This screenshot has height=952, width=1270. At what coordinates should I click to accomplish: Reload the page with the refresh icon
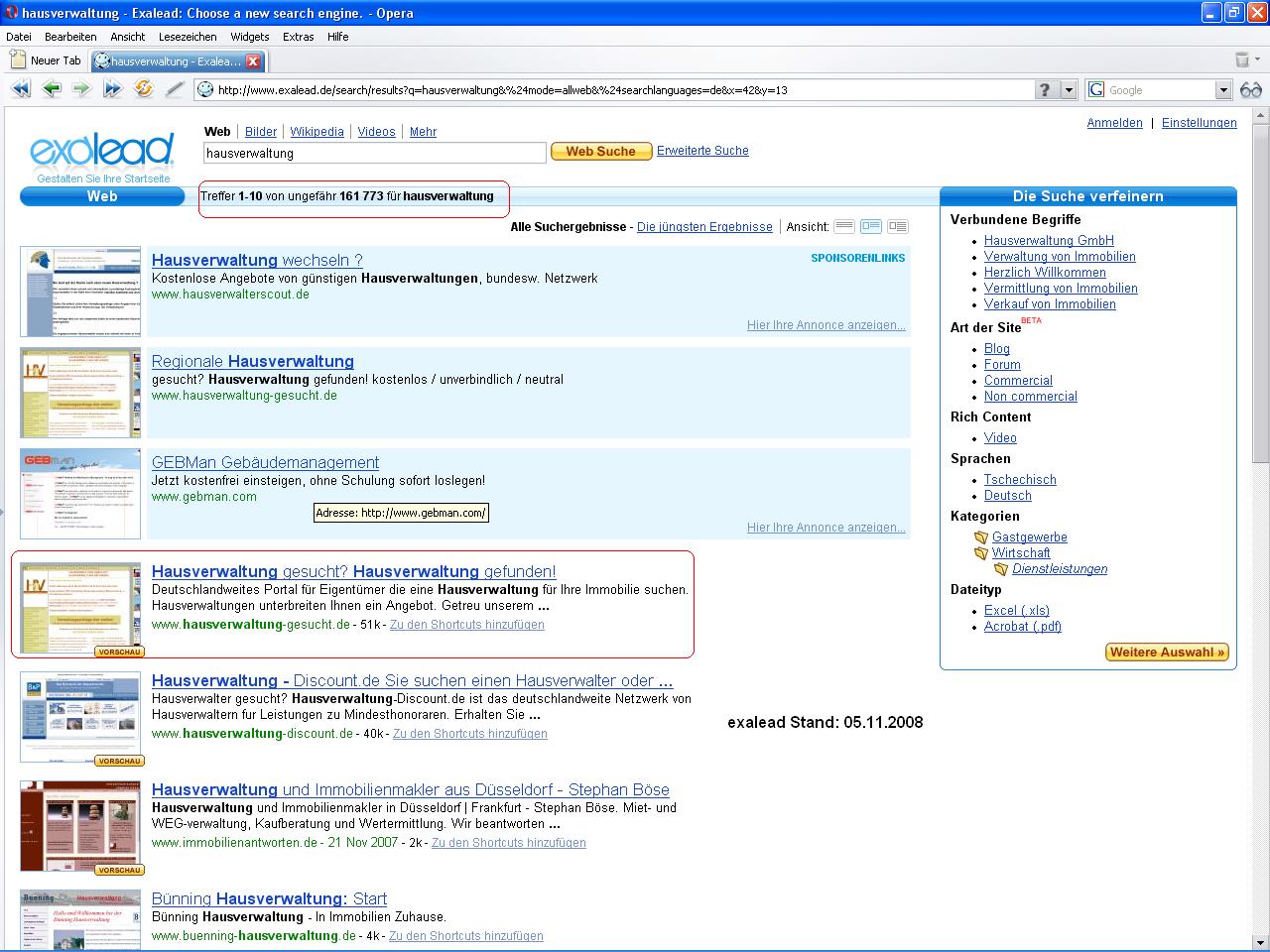point(144,89)
